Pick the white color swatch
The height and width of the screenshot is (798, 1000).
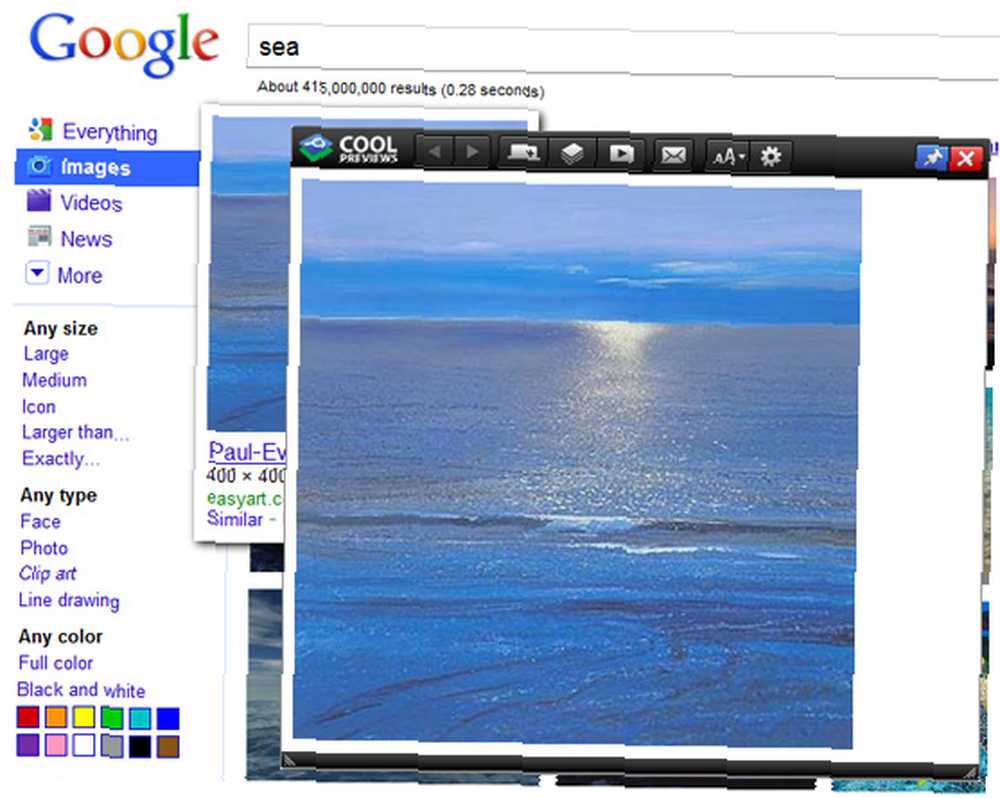point(84,745)
